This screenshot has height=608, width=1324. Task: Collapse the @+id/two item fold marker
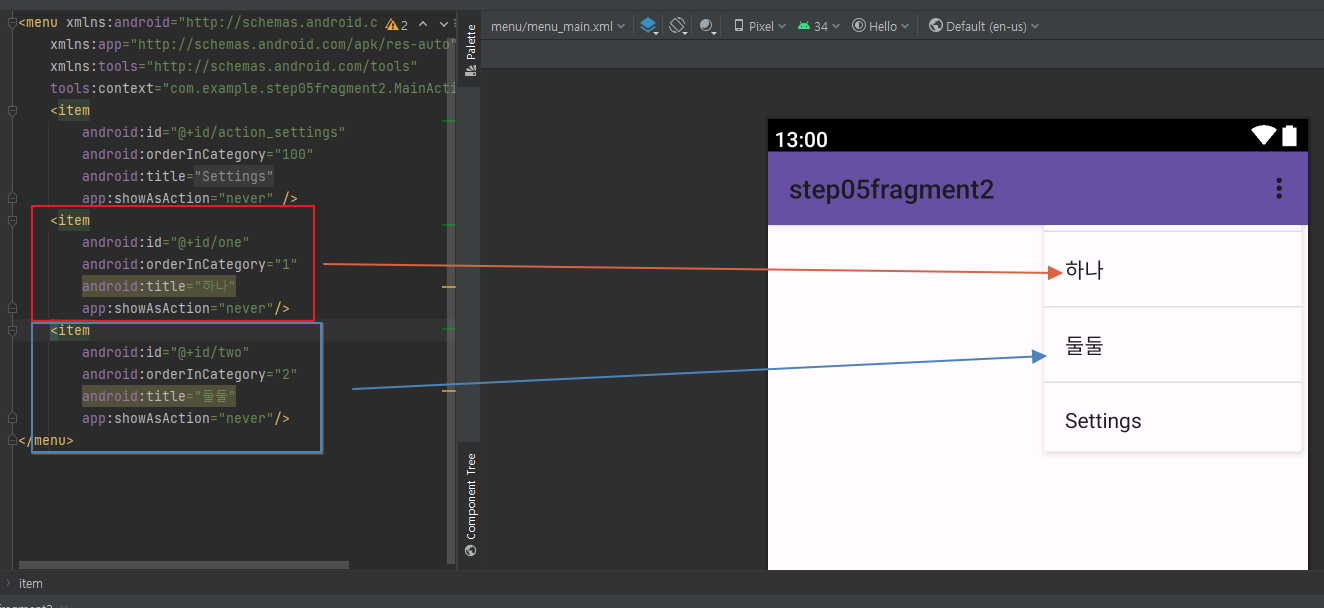coord(12,330)
